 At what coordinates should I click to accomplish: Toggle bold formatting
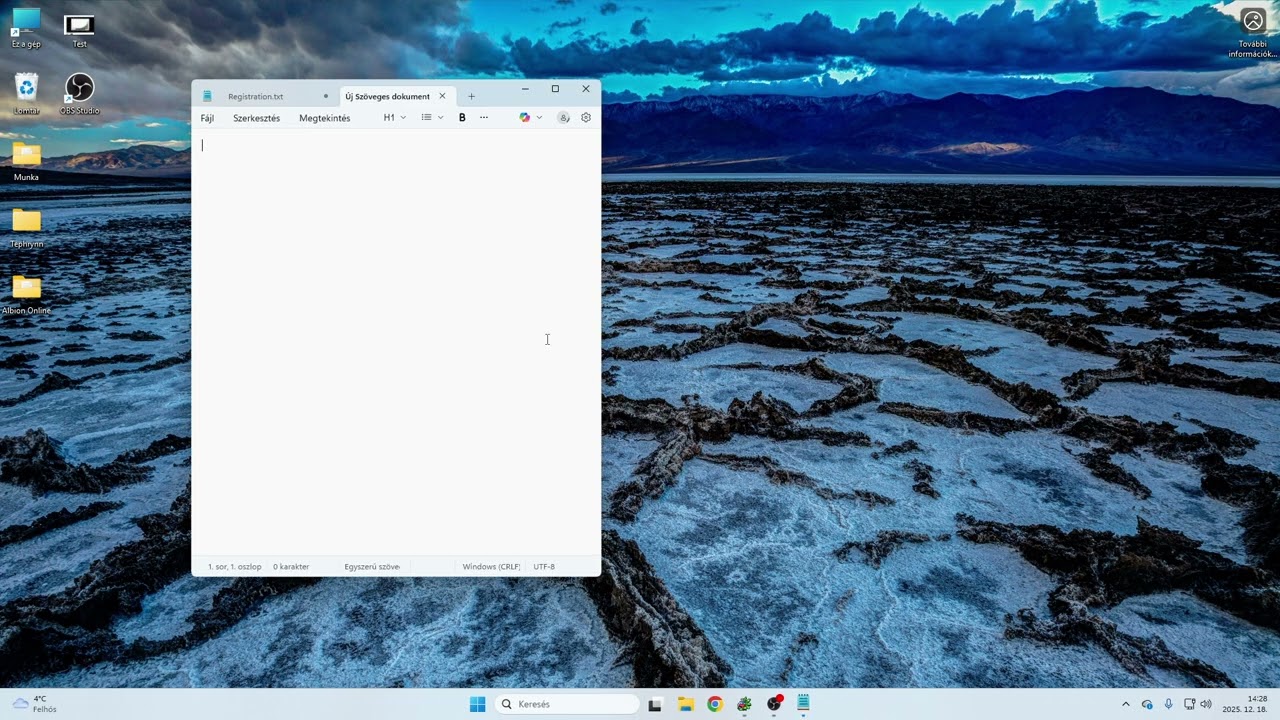[x=462, y=118]
